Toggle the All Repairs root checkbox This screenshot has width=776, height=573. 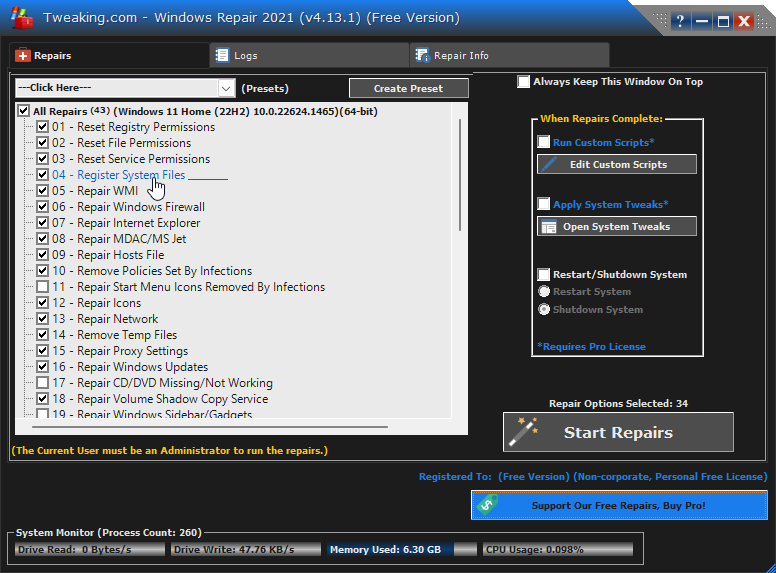click(24, 111)
